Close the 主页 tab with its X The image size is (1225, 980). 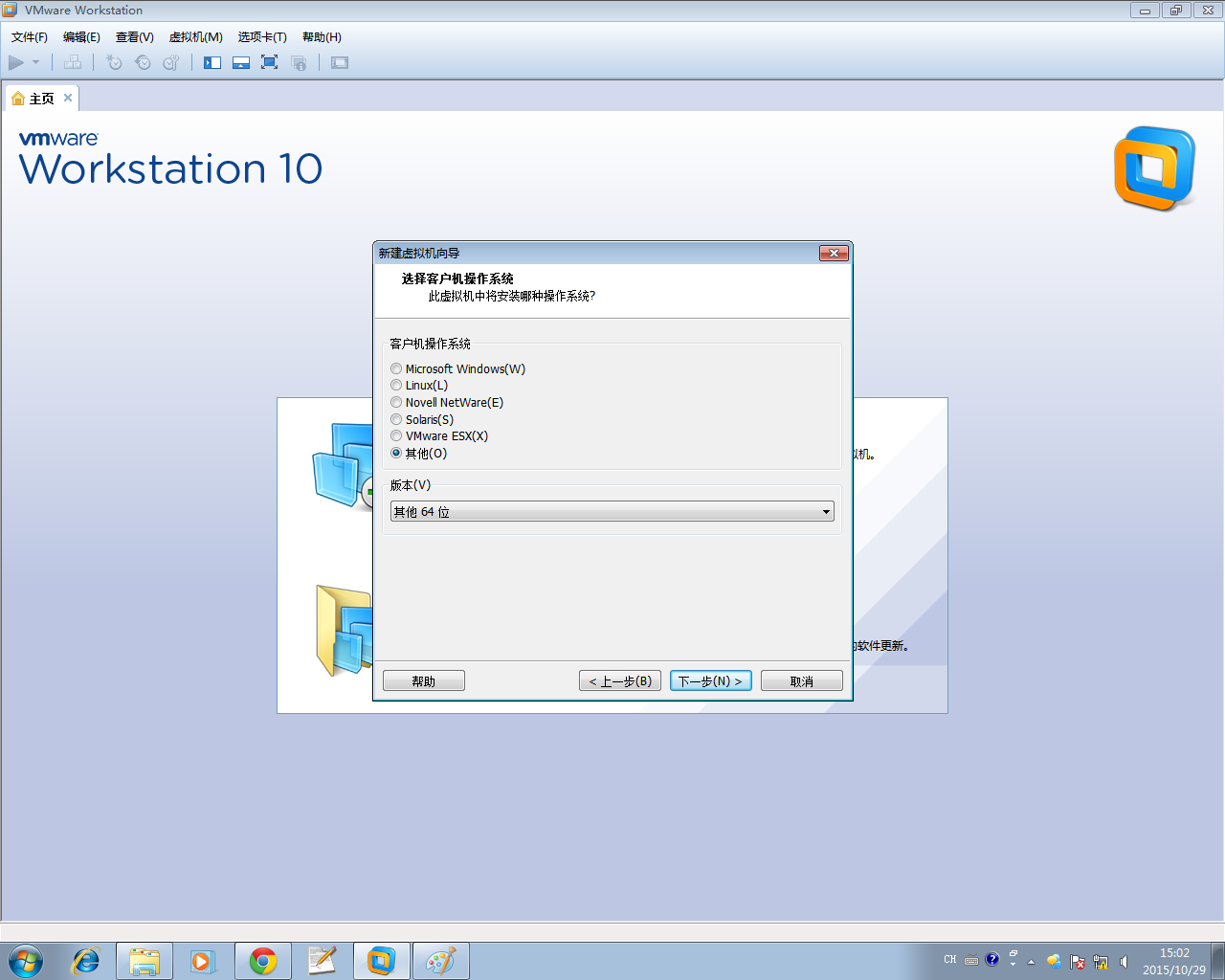tap(68, 98)
